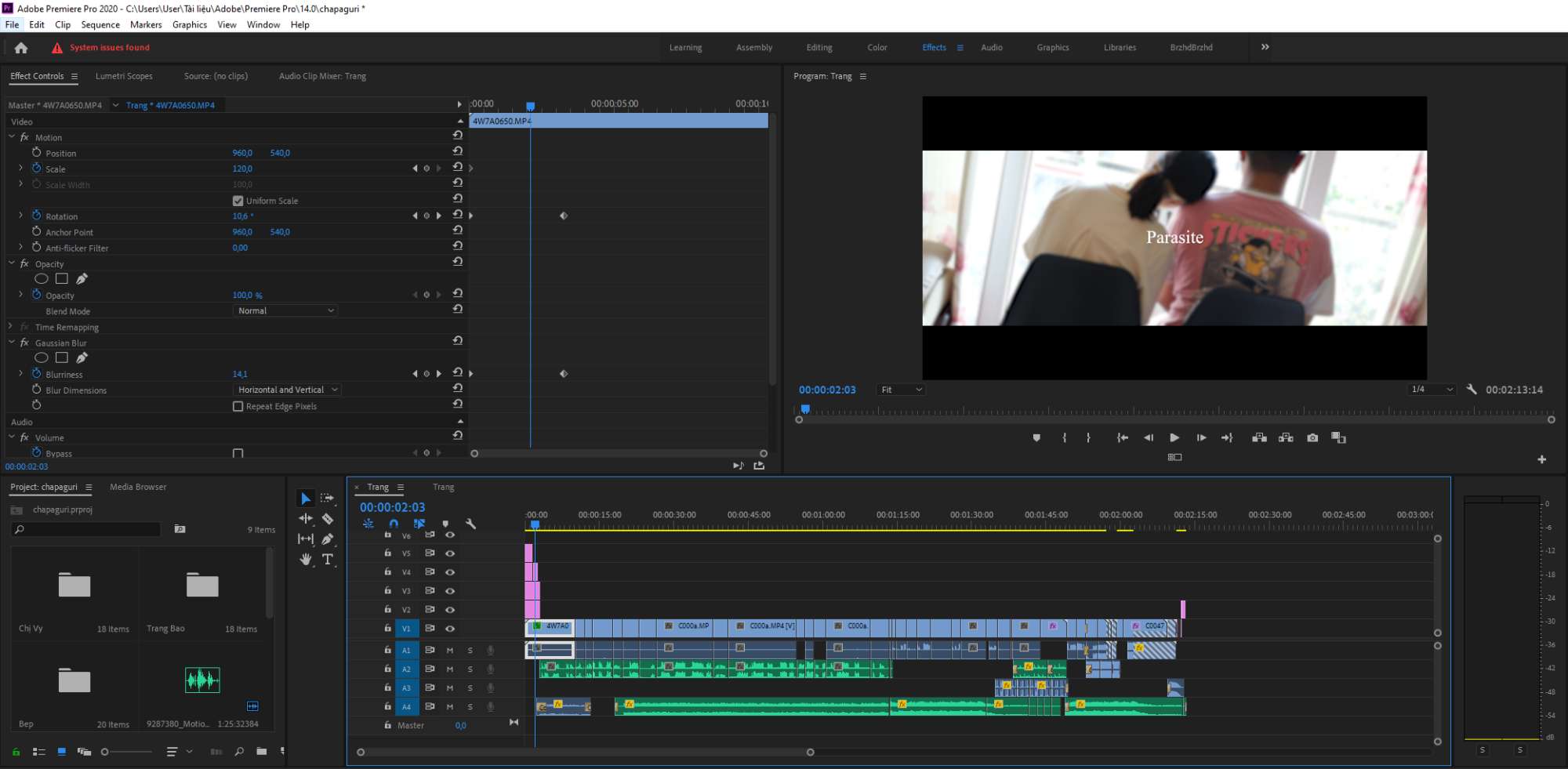Click the Export Frame camera icon
Viewport: 1568px width, 769px height.
[x=1312, y=438]
